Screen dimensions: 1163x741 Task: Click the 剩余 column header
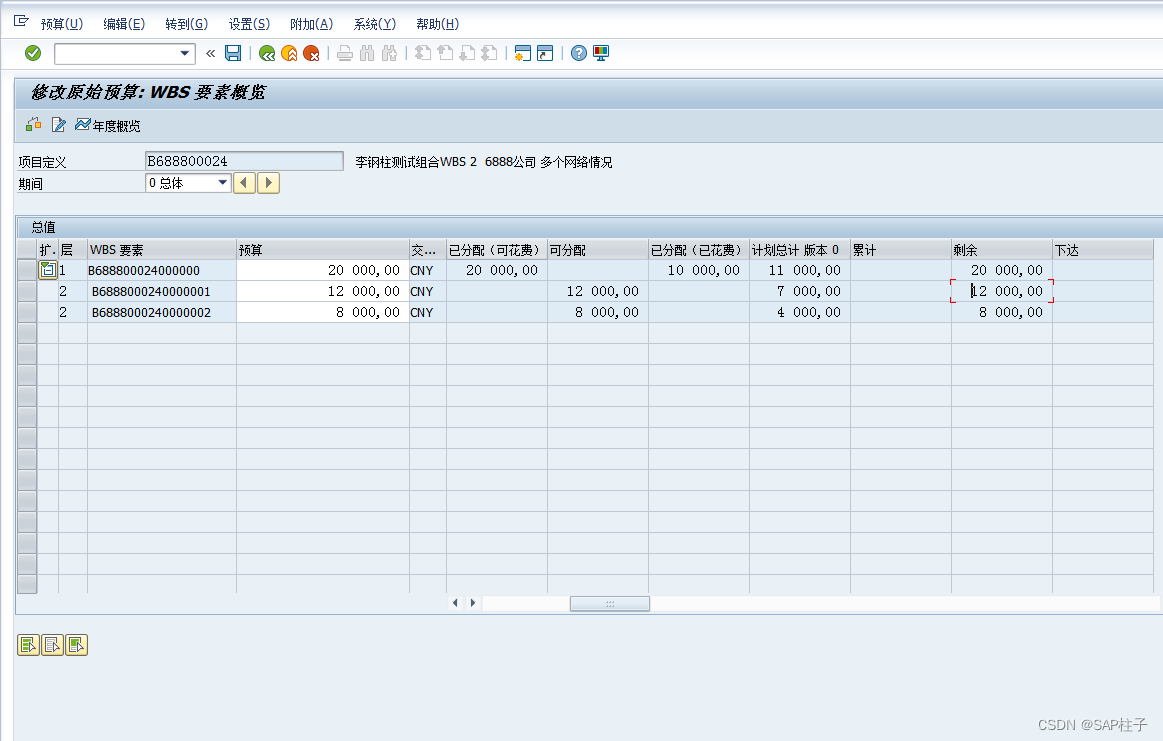1002,250
